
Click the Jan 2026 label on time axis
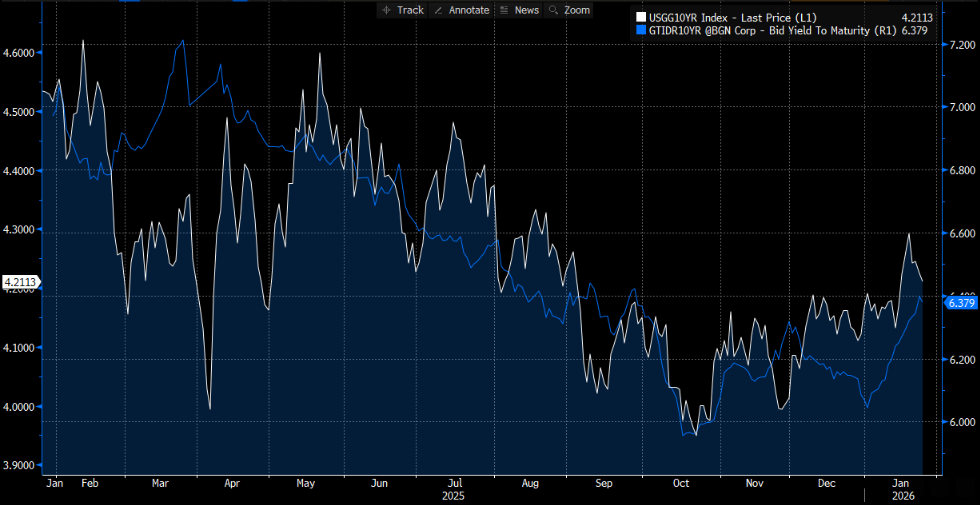coord(901,483)
